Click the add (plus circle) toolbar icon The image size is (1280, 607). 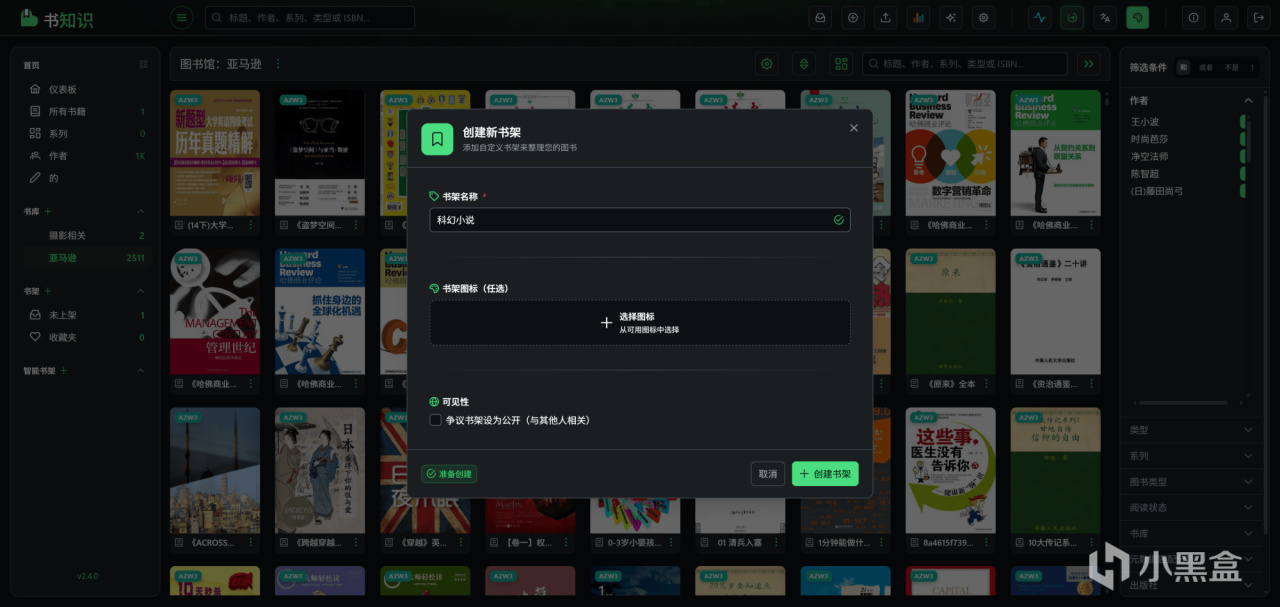(x=853, y=17)
